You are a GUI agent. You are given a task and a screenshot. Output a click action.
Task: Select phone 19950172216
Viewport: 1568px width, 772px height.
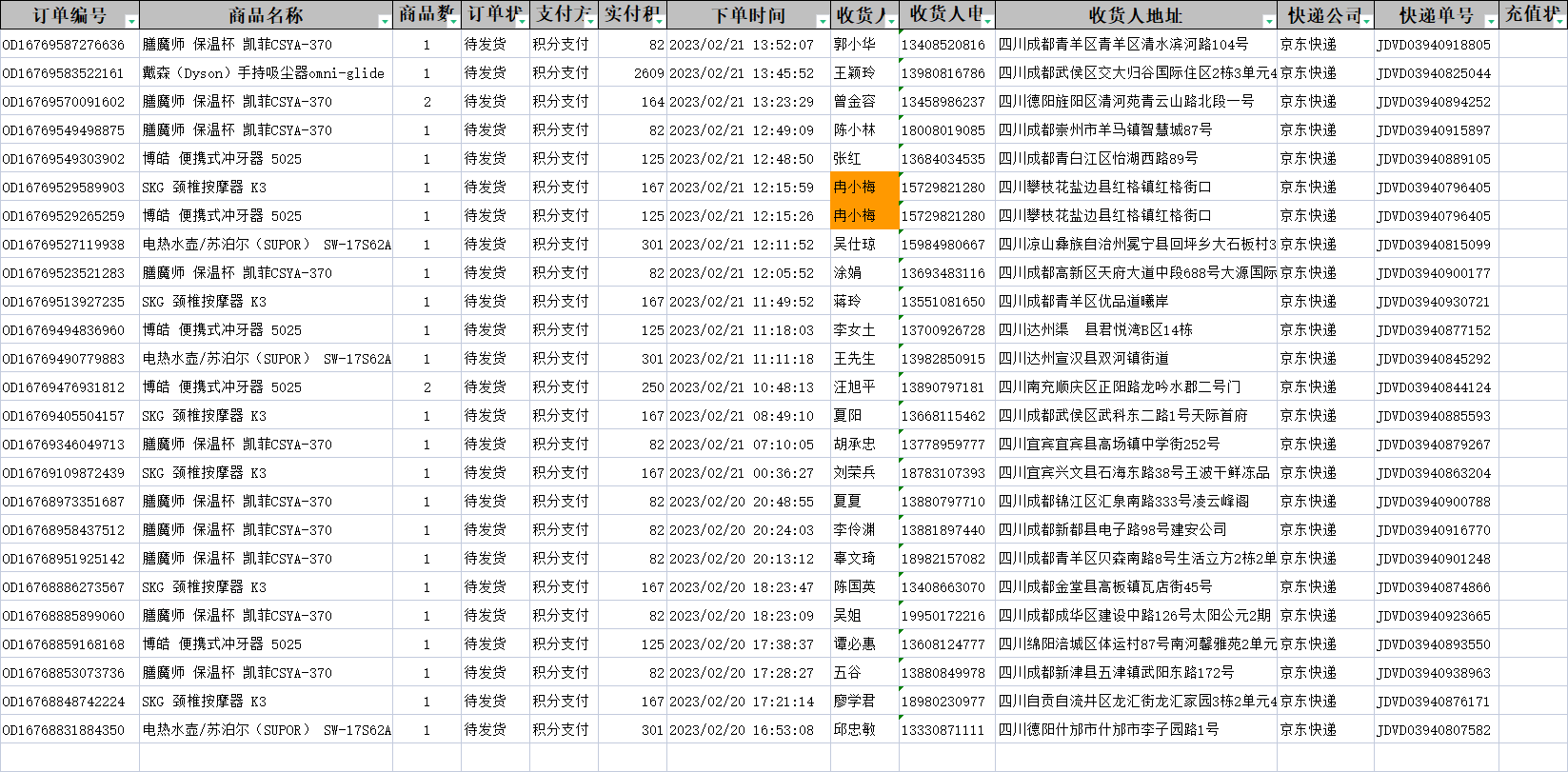click(947, 616)
